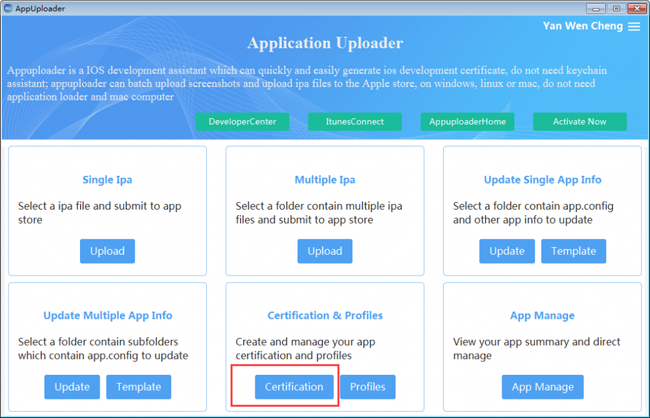650x418 pixels.
Task: Select the Update Single App Info heading
Action: coord(543,180)
